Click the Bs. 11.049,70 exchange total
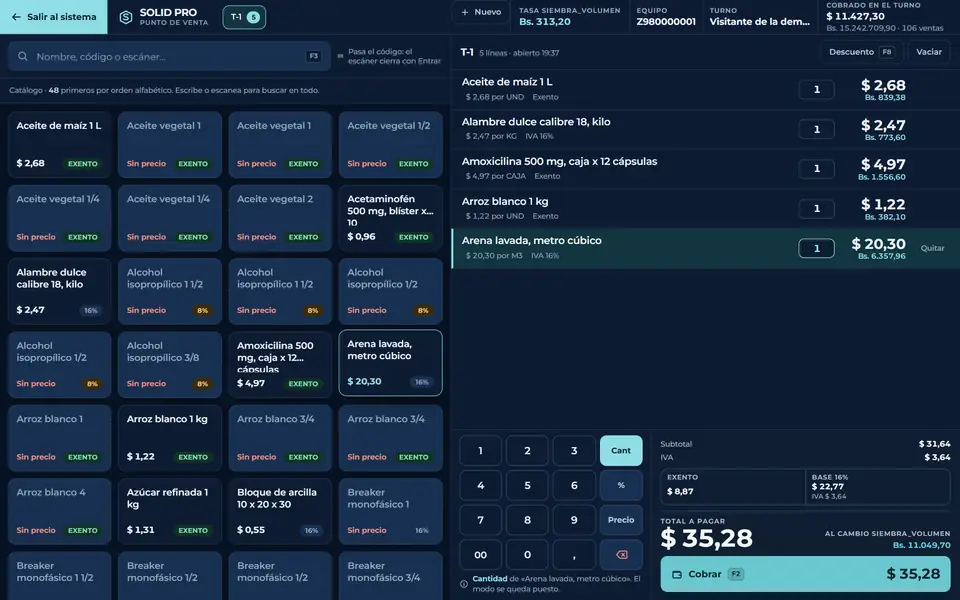 pos(921,545)
